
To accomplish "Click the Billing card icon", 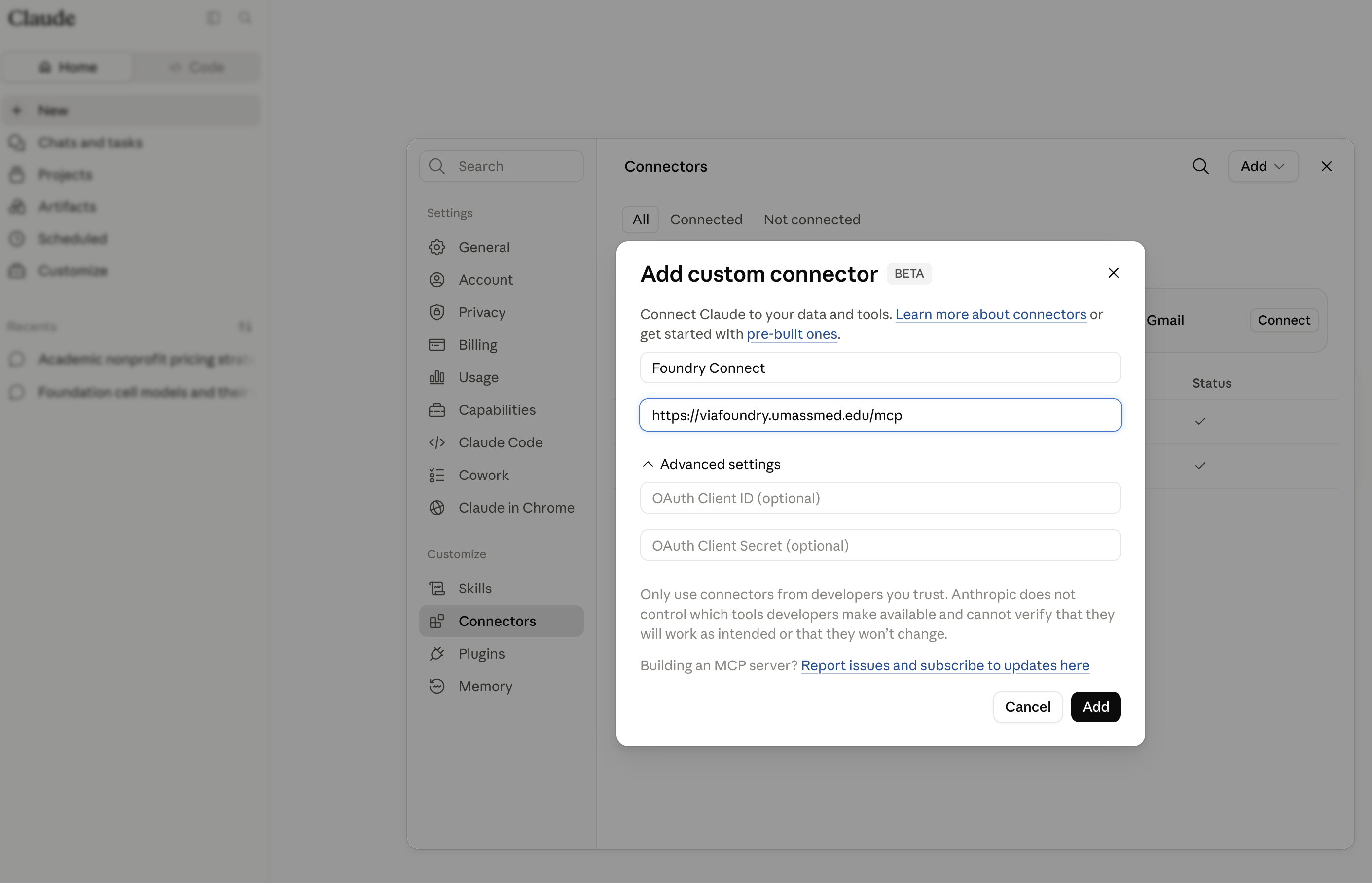I will [x=436, y=345].
